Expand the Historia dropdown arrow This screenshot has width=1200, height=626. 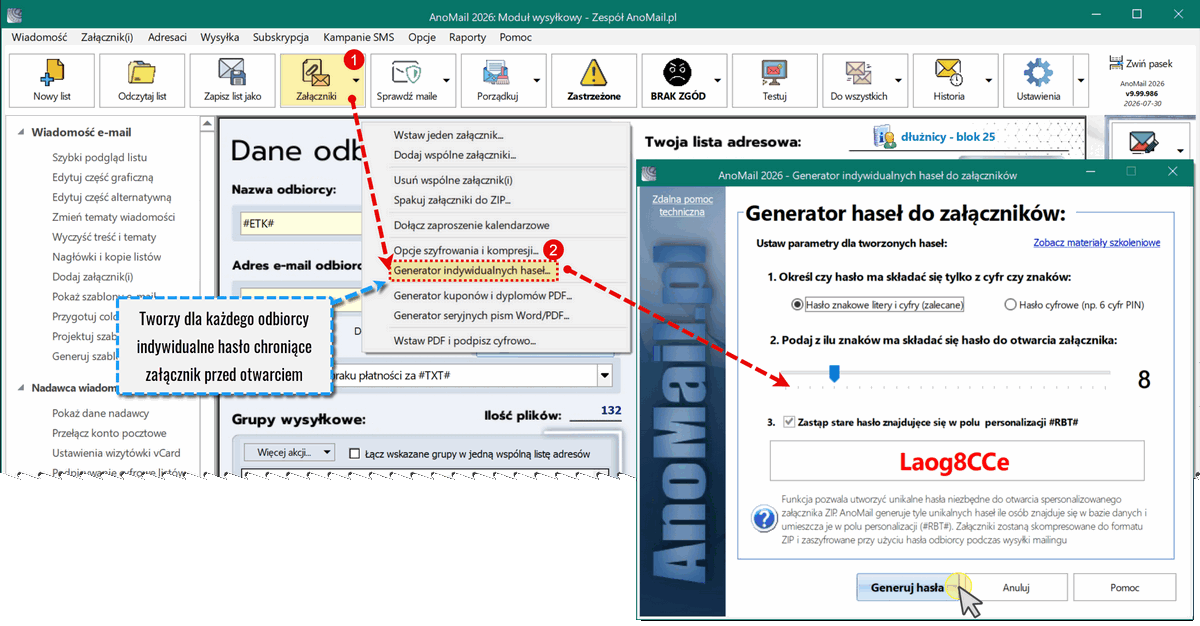(989, 80)
